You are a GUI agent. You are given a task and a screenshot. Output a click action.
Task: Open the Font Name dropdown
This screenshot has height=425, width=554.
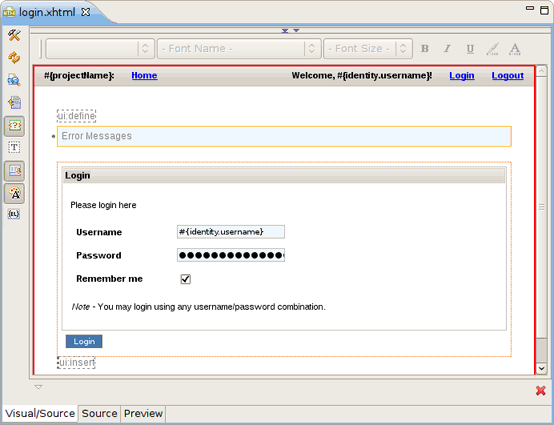(239, 48)
